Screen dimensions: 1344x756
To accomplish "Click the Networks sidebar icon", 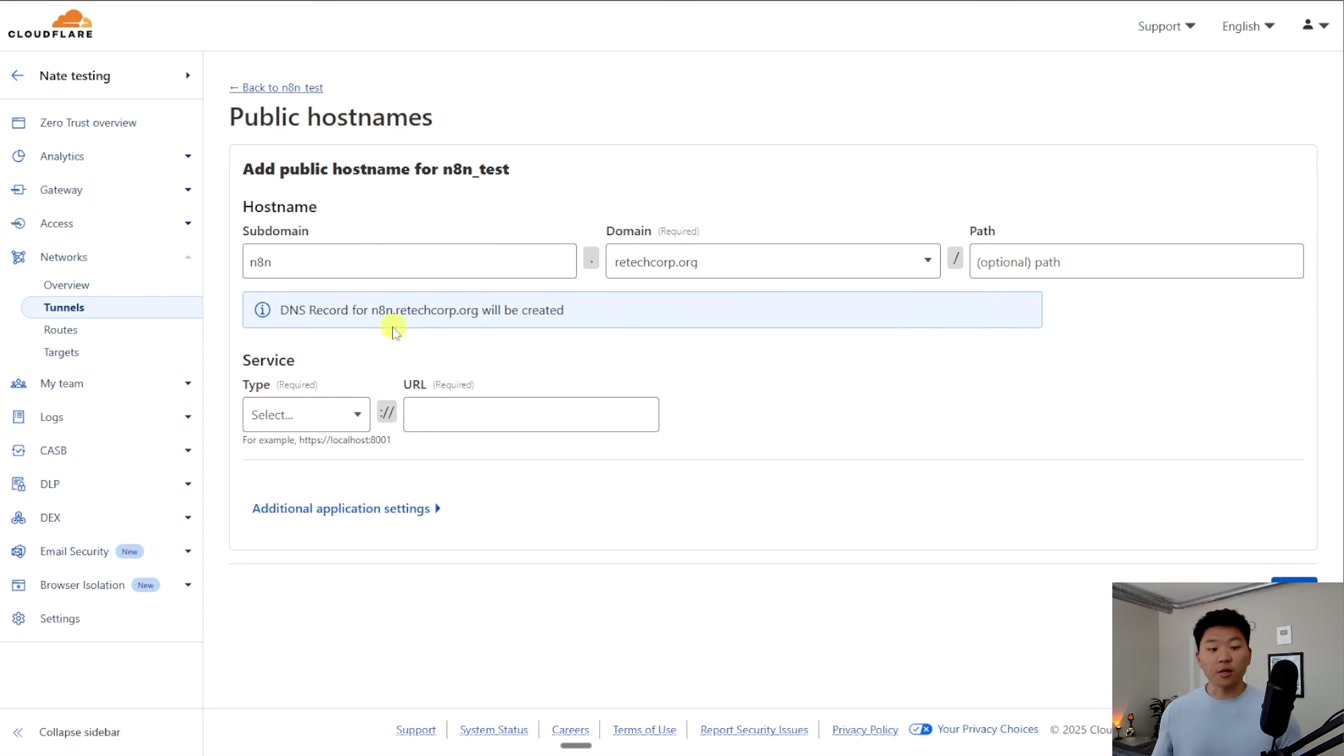I will click(x=18, y=257).
